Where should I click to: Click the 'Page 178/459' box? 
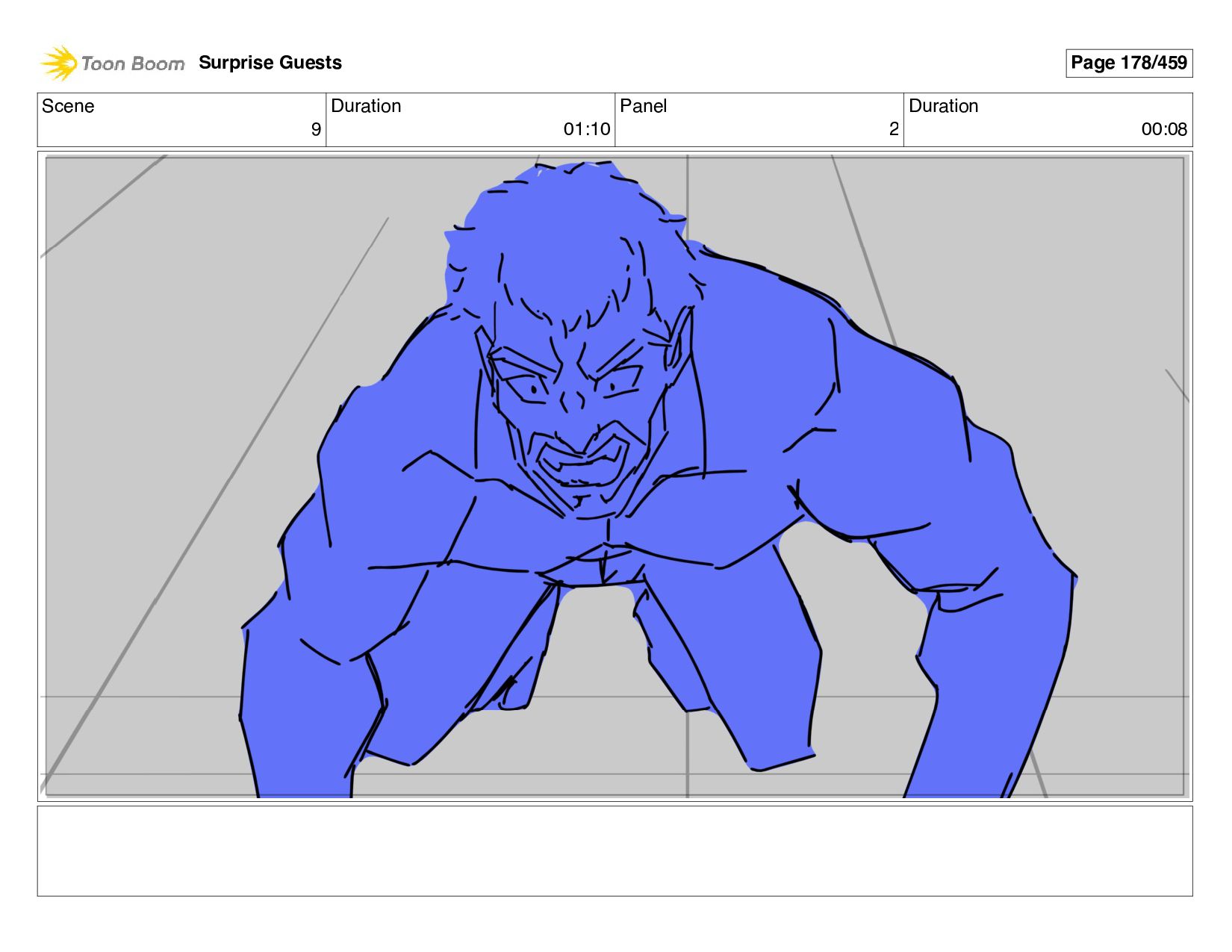pyautogui.click(x=1128, y=63)
